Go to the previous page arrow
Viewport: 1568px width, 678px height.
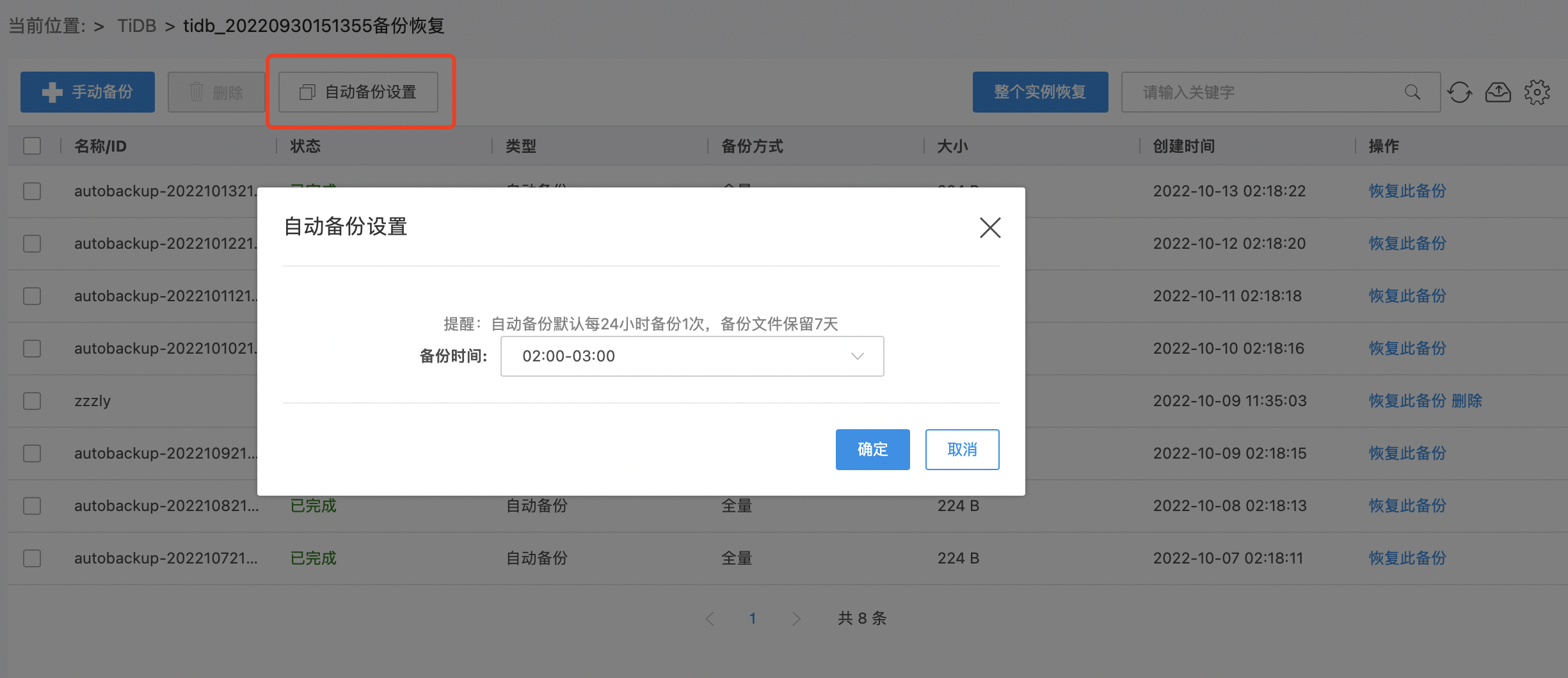(710, 619)
